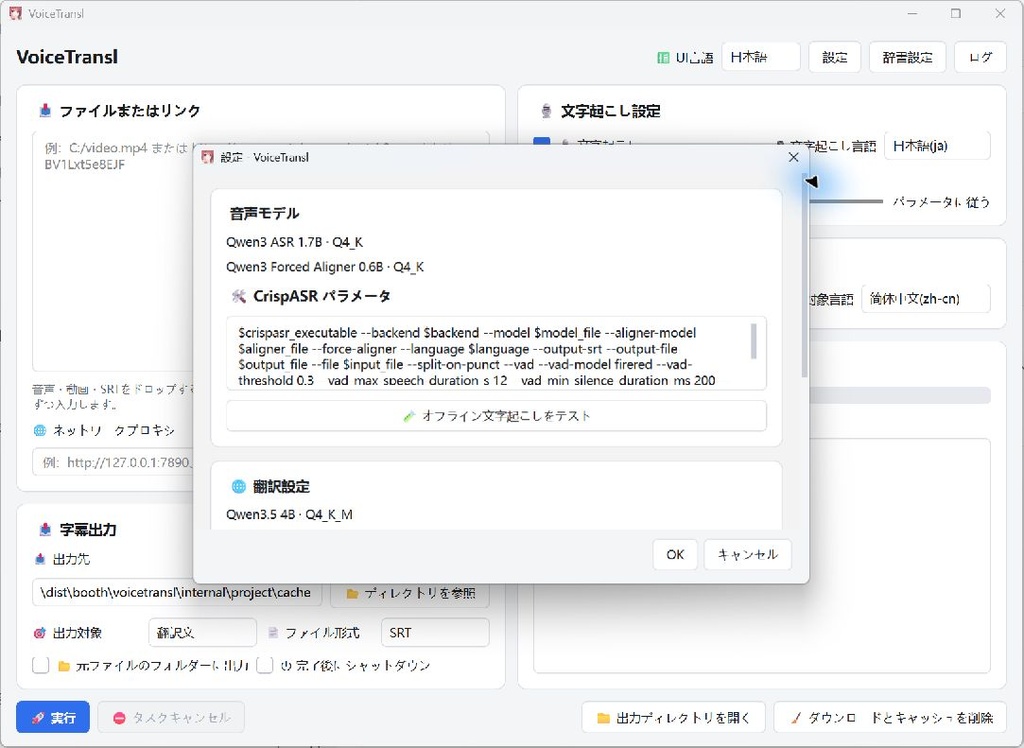
Task: Click the 設定 button in the main window
Action: [x=835, y=57]
